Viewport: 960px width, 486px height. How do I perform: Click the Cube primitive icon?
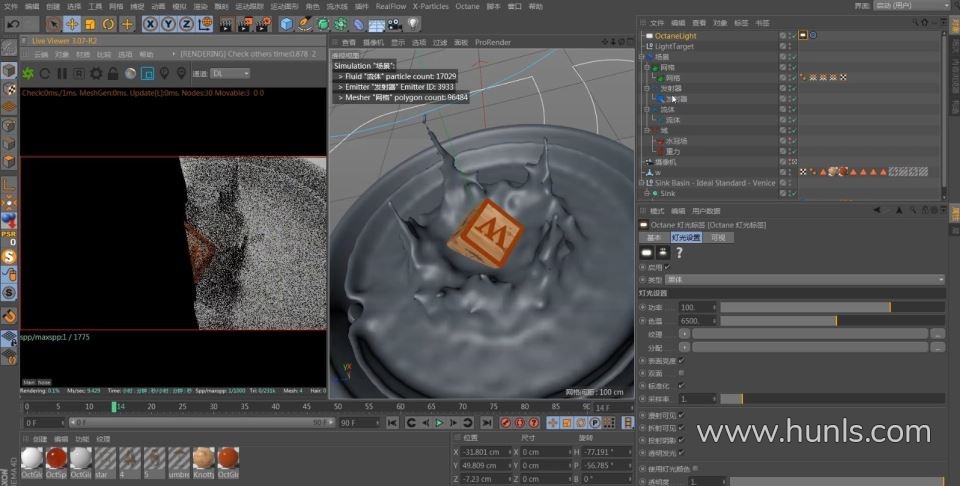coord(287,23)
